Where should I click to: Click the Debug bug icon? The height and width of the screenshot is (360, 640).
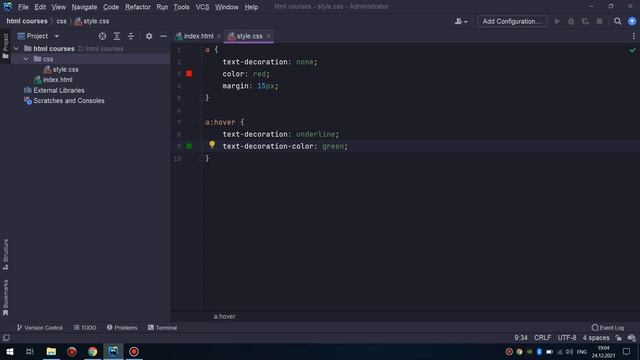point(571,21)
